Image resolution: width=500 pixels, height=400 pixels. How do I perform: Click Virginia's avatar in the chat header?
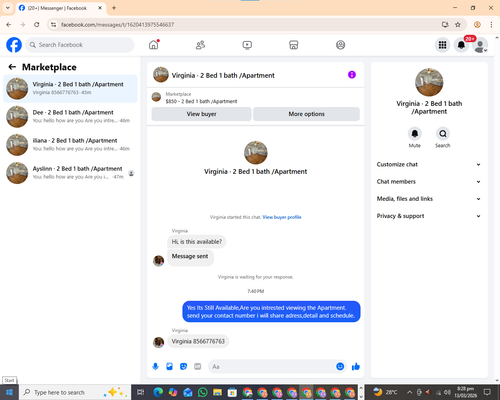(161, 75)
